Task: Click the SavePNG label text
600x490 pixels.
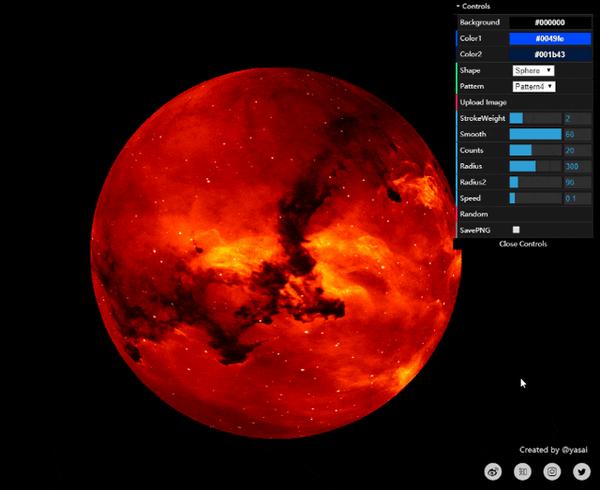Action: (475, 230)
